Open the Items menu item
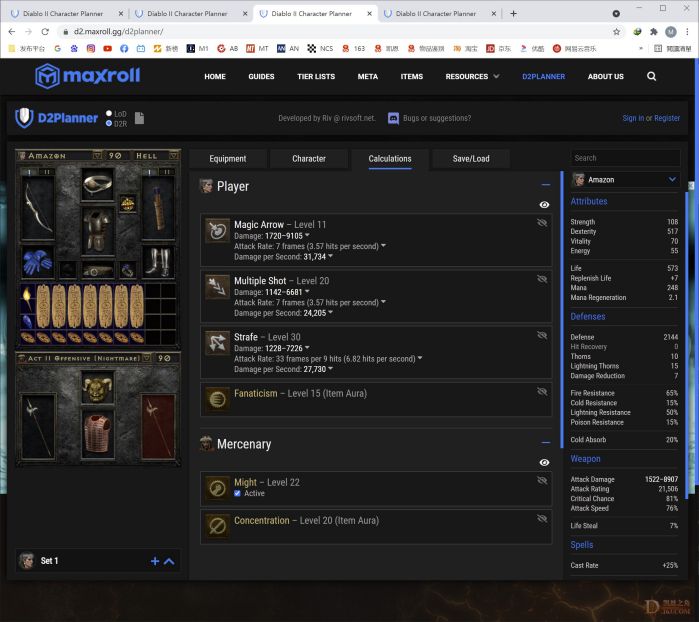 point(411,77)
